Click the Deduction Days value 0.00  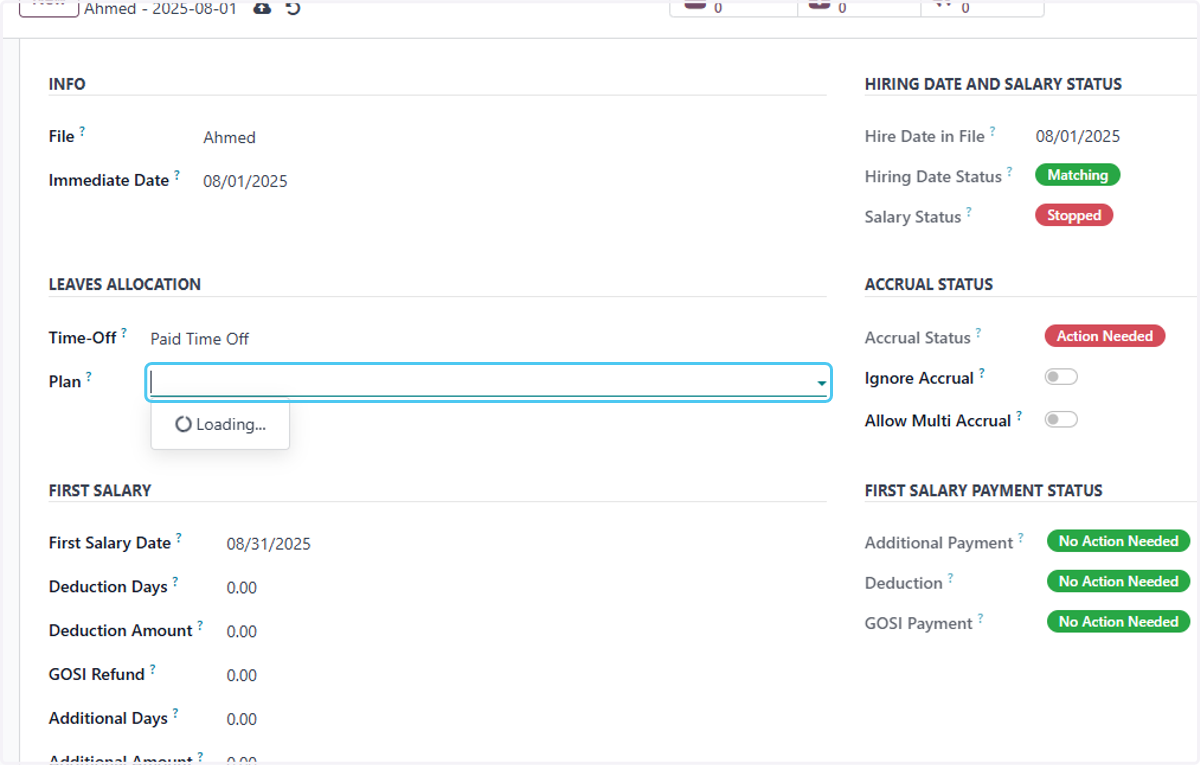click(x=242, y=588)
